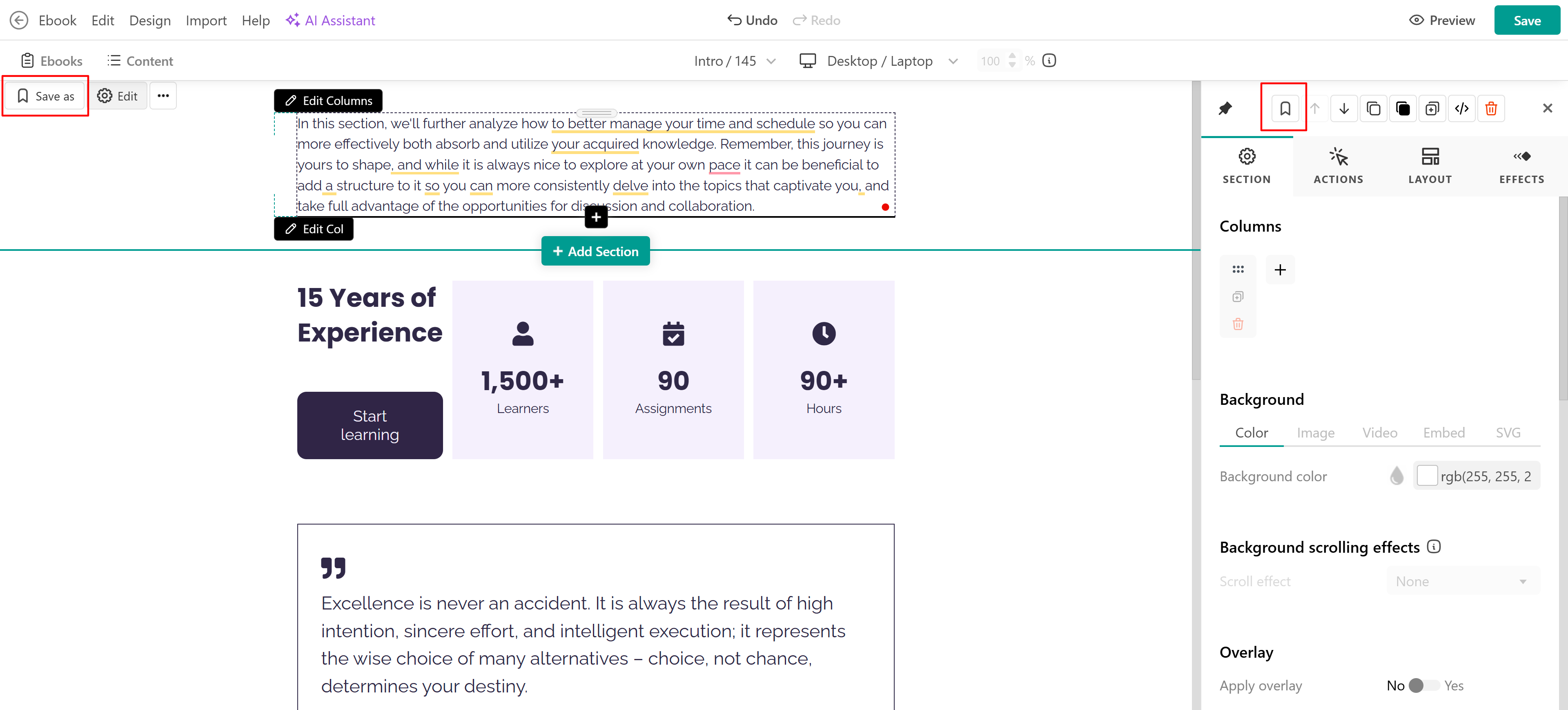The image size is (1568, 710).
Task: Move section down with arrow icon
Action: [x=1343, y=108]
